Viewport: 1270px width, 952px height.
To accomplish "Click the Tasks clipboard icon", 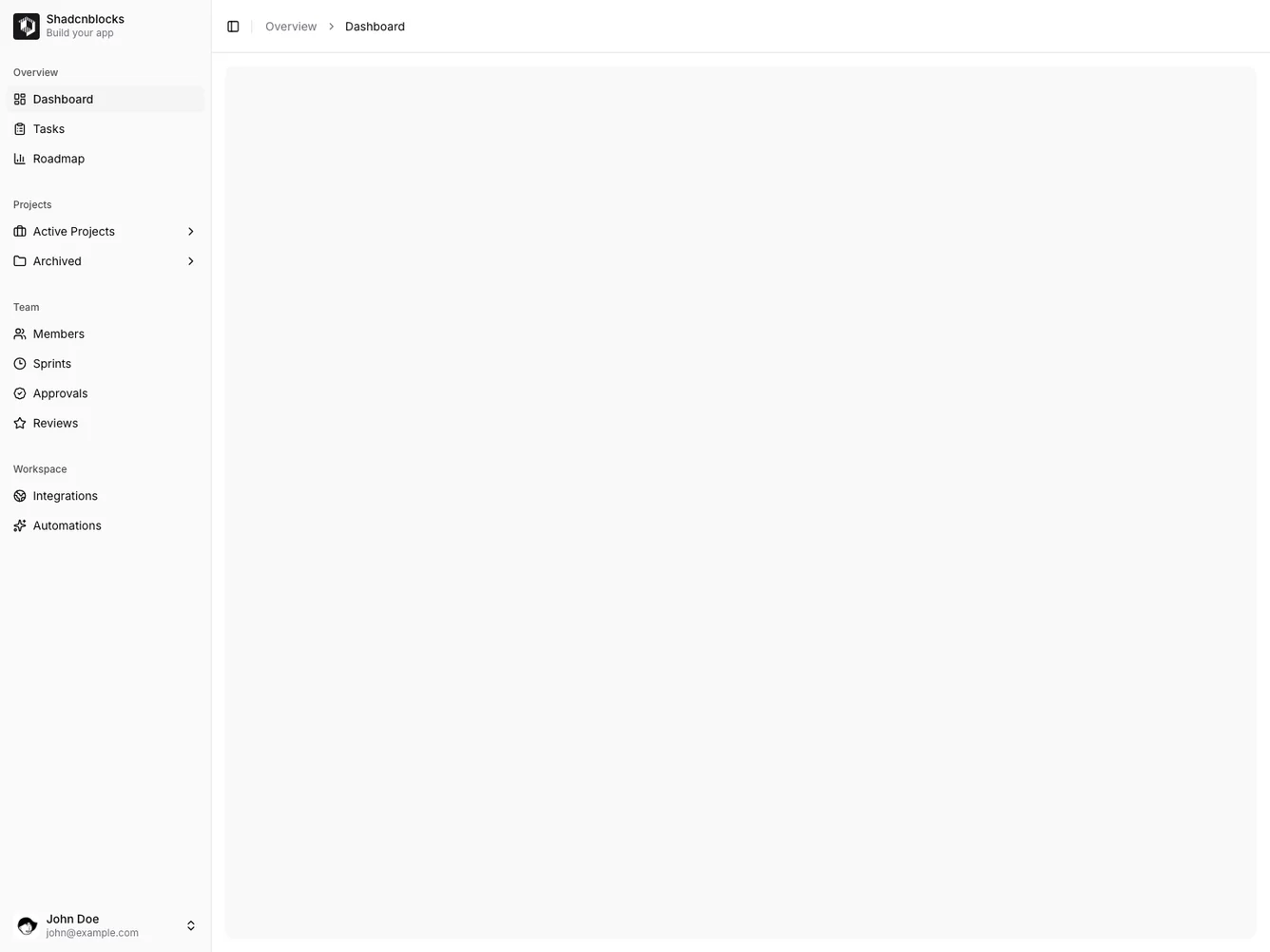I will tap(20, 128).
